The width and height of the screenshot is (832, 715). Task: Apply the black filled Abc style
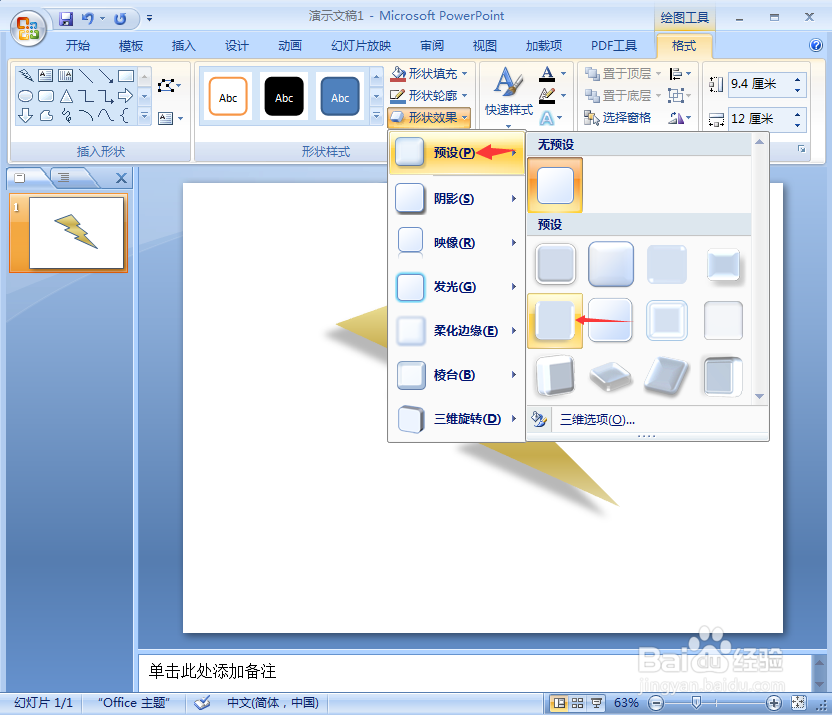284,97
